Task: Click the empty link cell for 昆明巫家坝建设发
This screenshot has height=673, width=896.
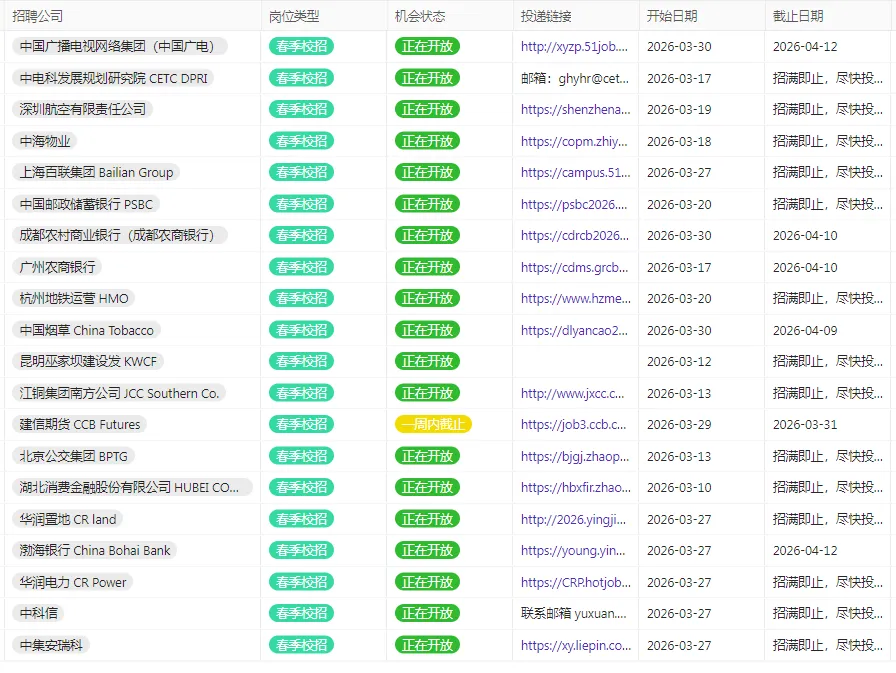Action: point(575,361)
